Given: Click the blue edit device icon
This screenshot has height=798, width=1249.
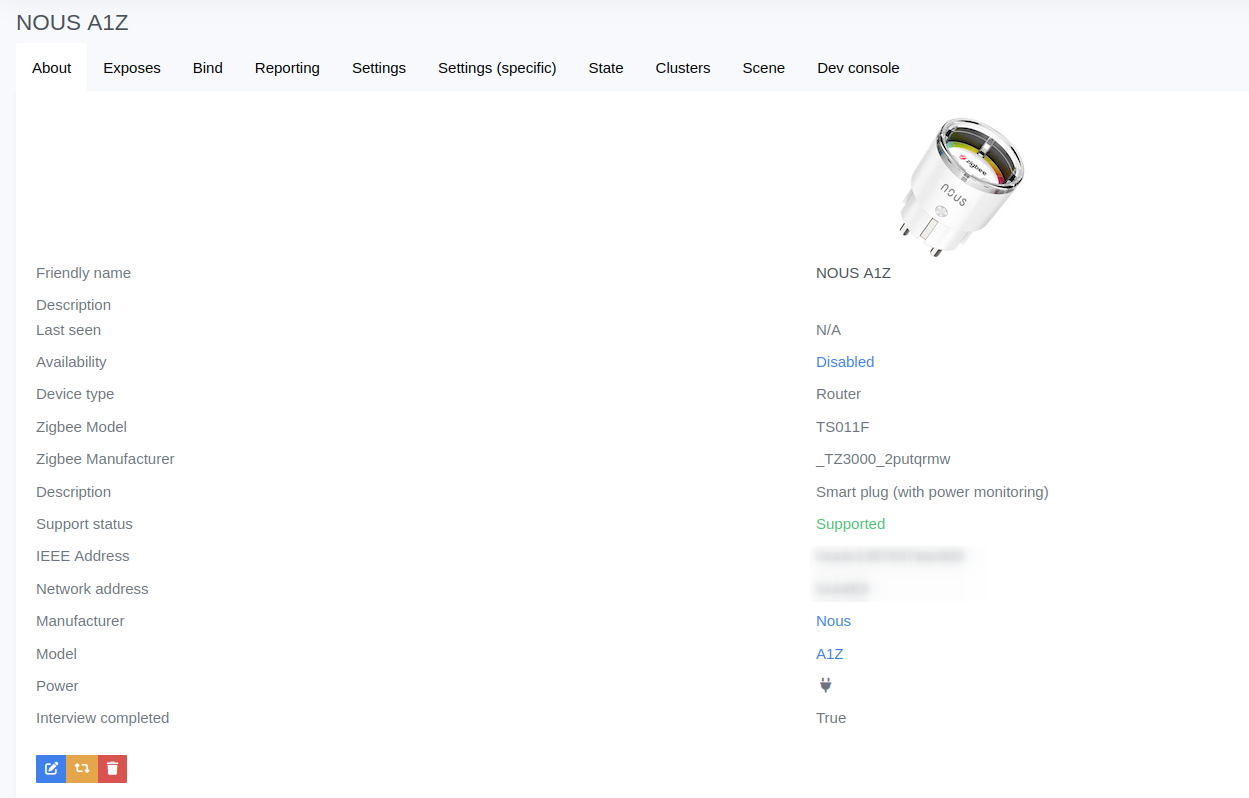Looking at the screenshot, I should click(51, 768).
